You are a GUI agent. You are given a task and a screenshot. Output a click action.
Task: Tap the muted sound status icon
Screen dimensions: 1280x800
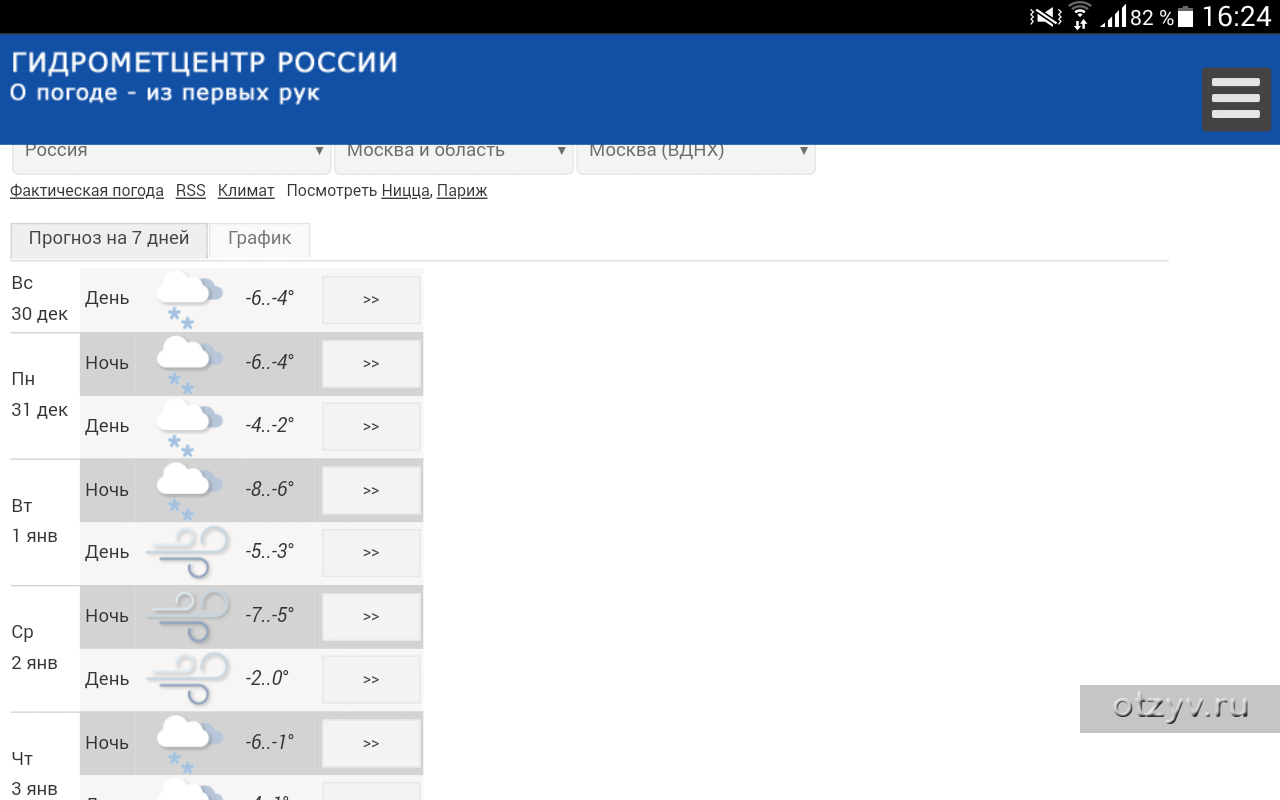click(x=1045, y=16)
